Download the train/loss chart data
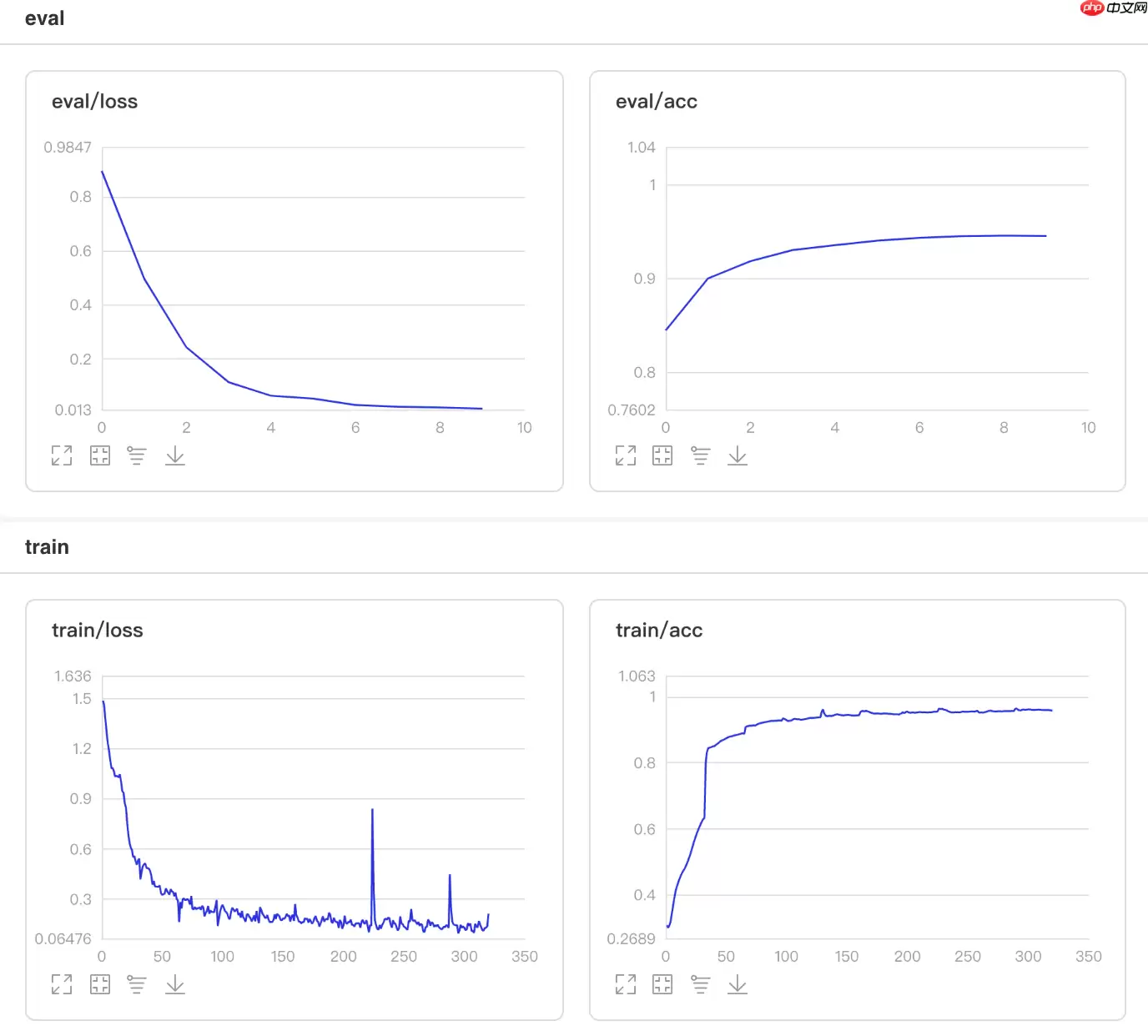The image size is (1148, 1036). click(175, 984)
